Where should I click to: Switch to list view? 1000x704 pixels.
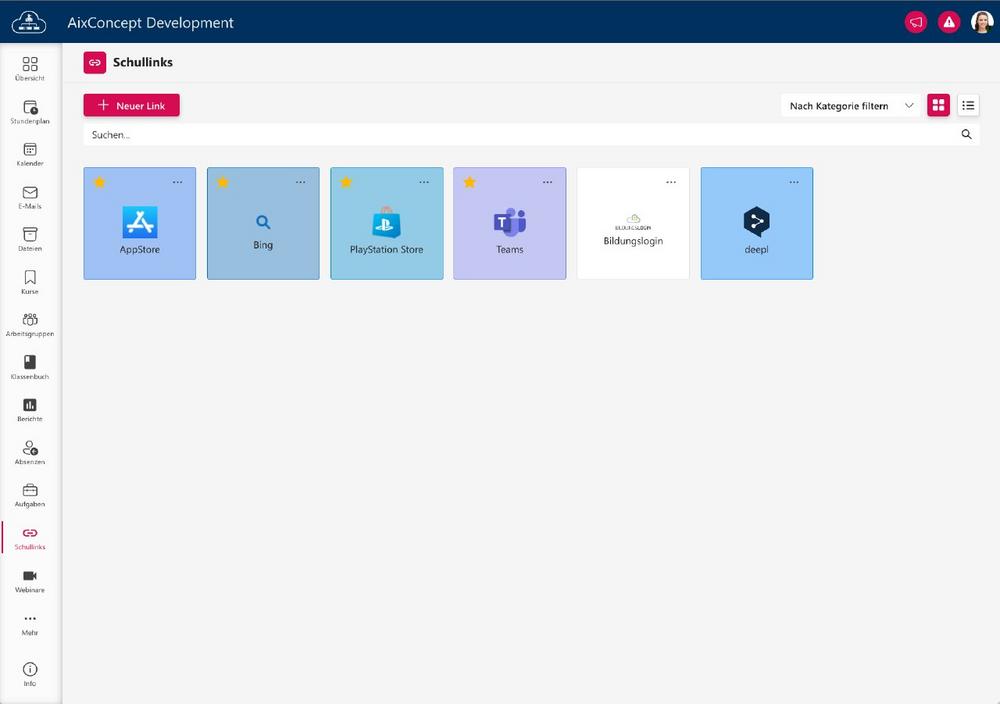[x=968, y=105]
